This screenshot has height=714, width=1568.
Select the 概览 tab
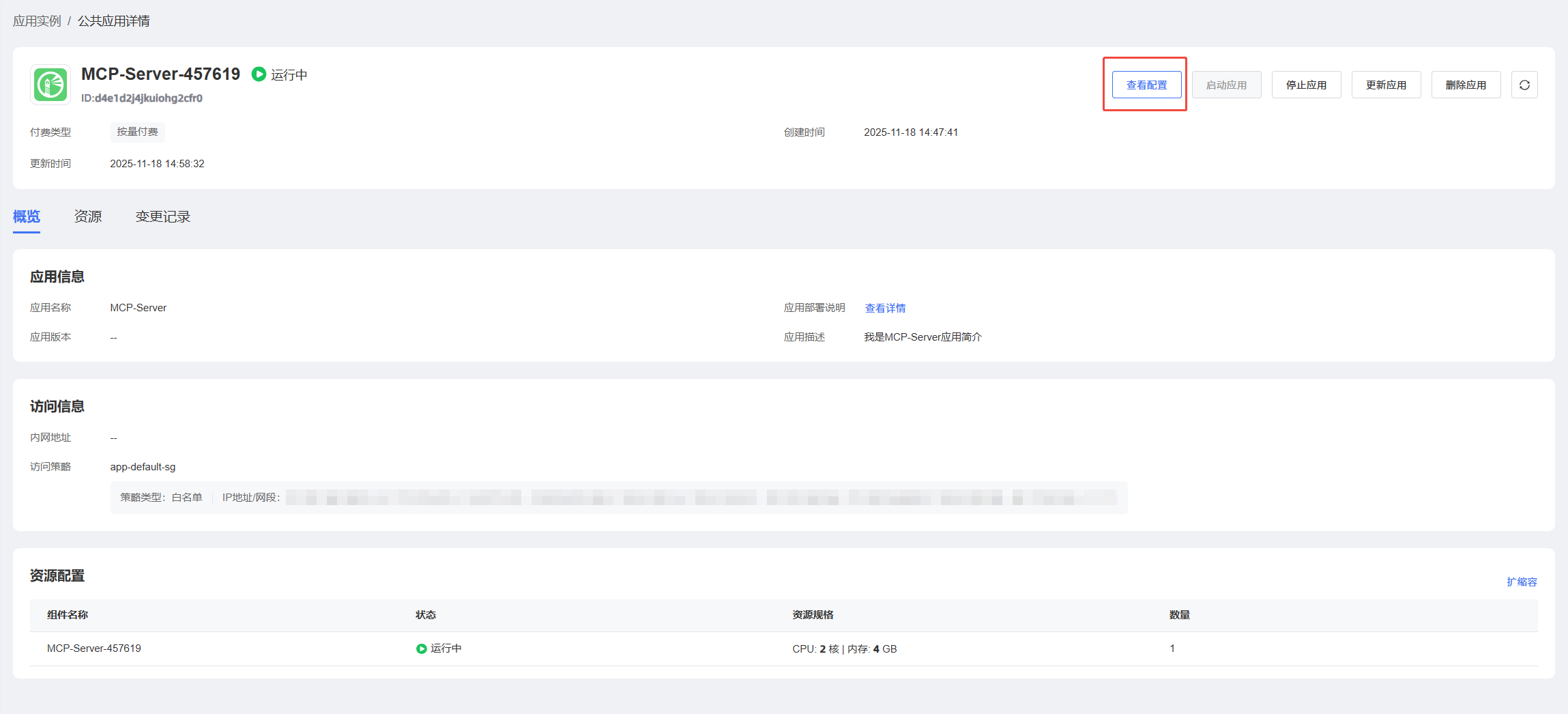(27, 217)
